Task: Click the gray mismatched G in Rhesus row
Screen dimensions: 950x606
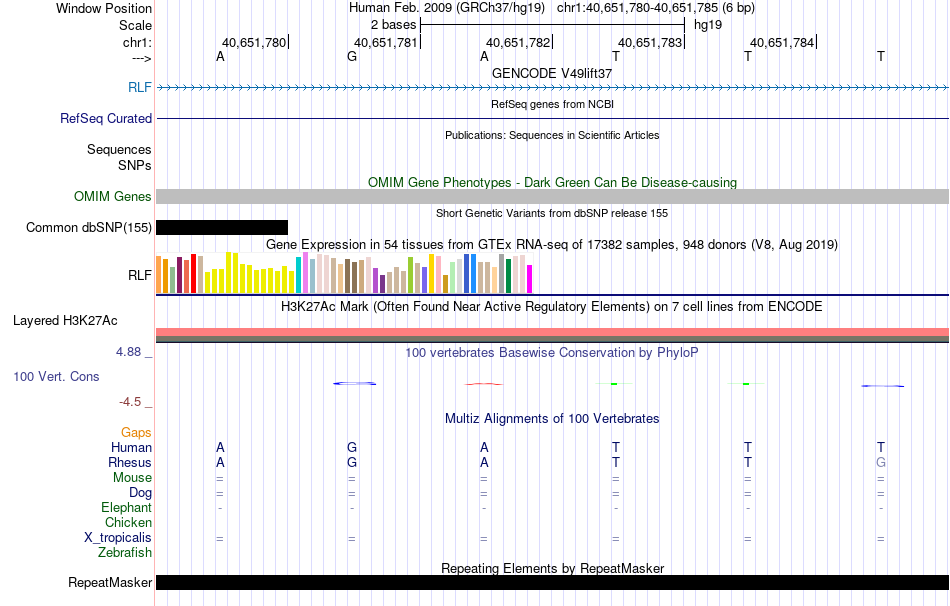Action: coord(881,462)
